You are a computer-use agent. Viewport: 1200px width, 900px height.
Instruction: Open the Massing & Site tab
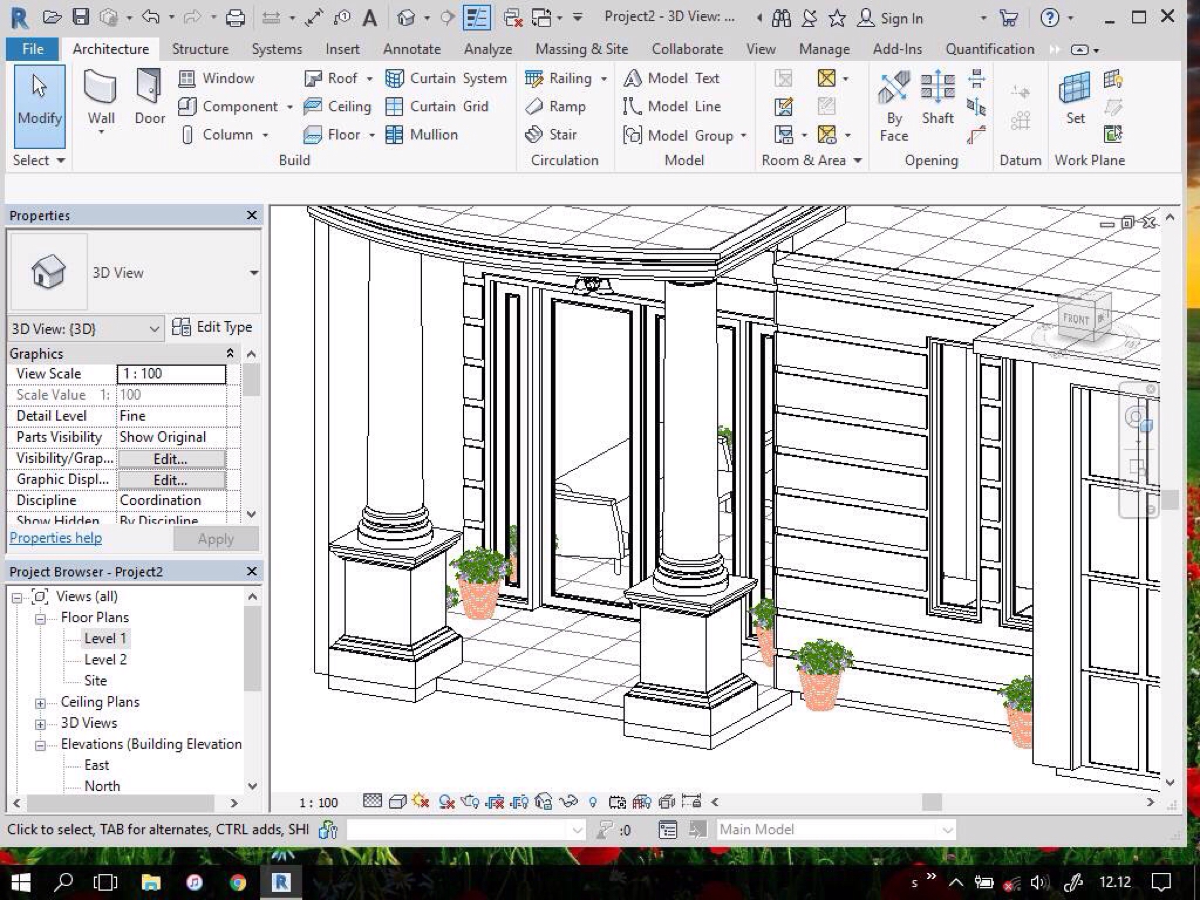pos(581,48)
